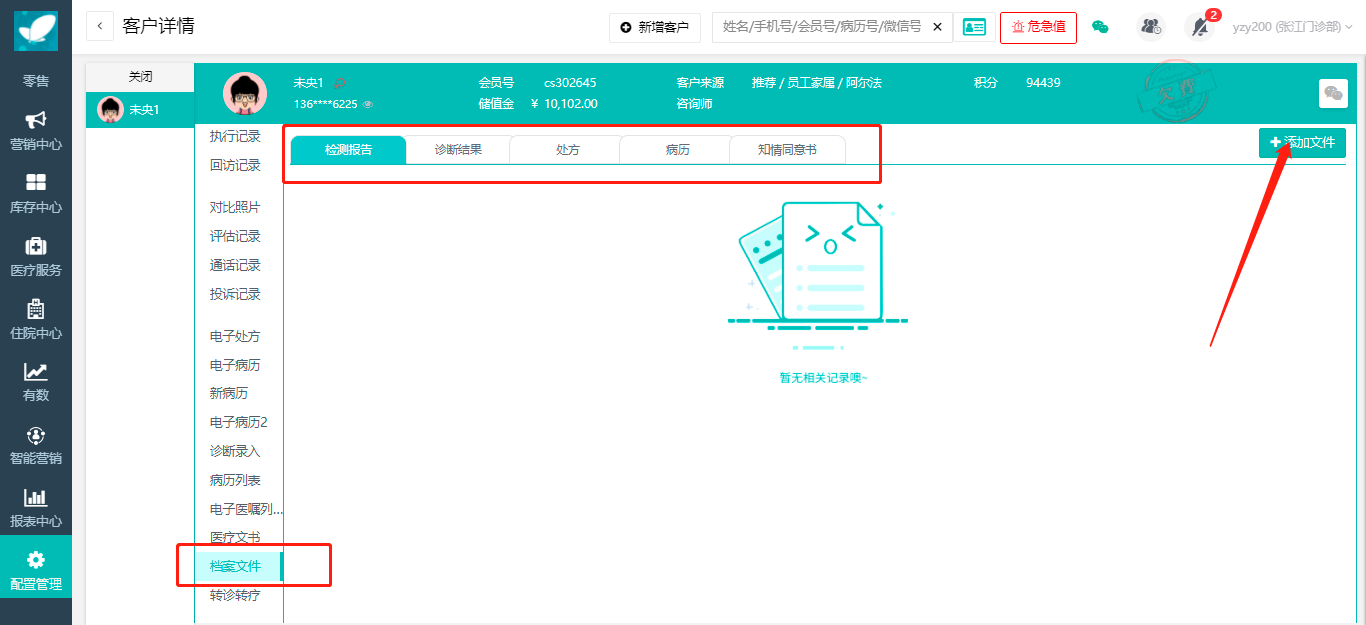Click the stored value ¥ 10,102.00
The image size is (1366, 625).
click(x=564, y=104)
